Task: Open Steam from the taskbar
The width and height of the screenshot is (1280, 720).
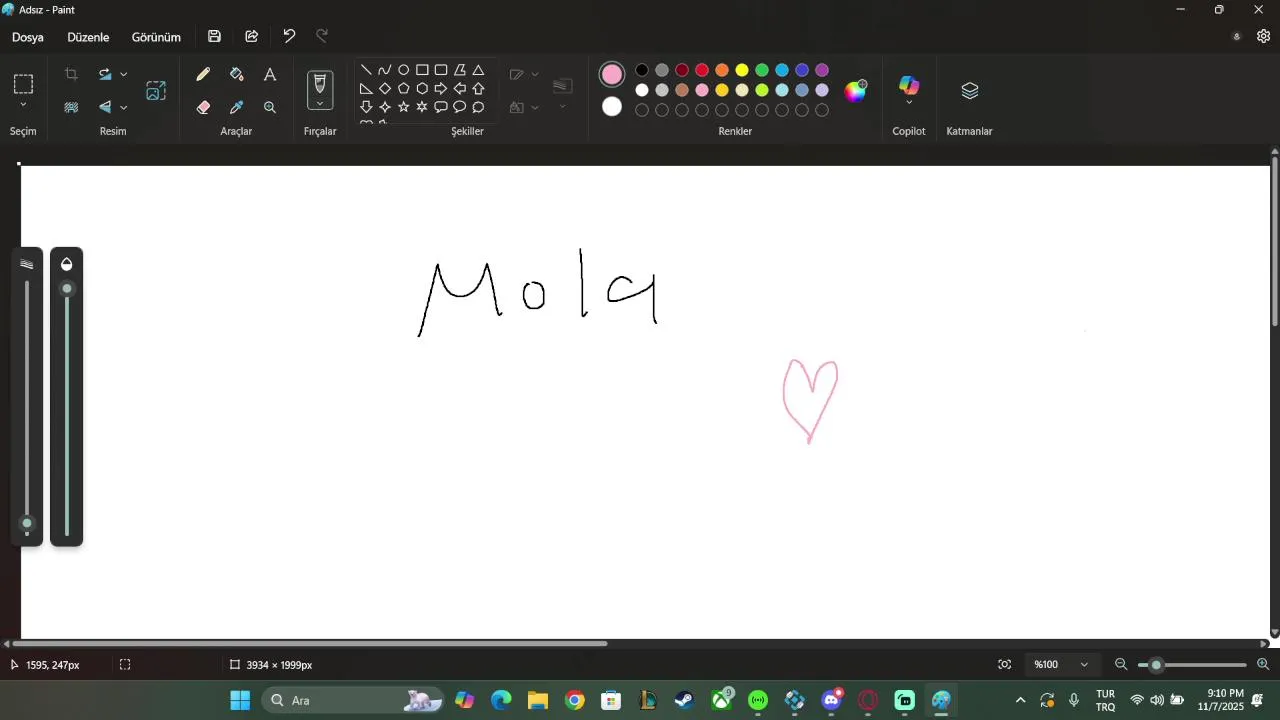Action: (x=684, y=700)
